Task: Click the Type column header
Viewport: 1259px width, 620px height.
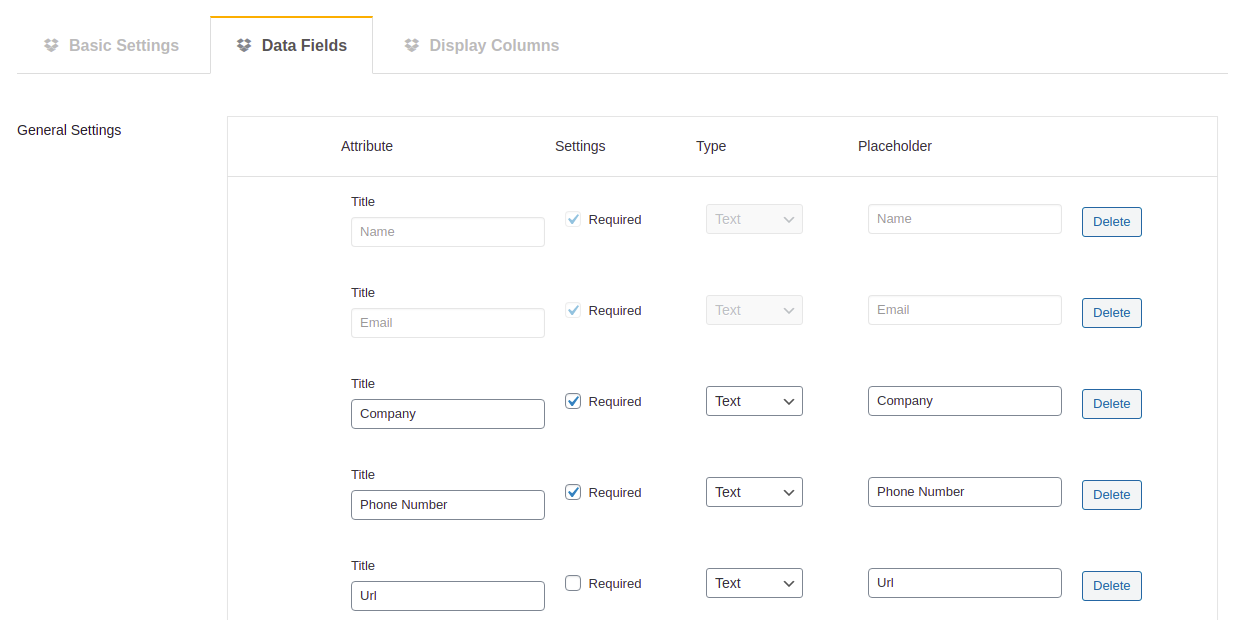Action: (x=711, y=146)
